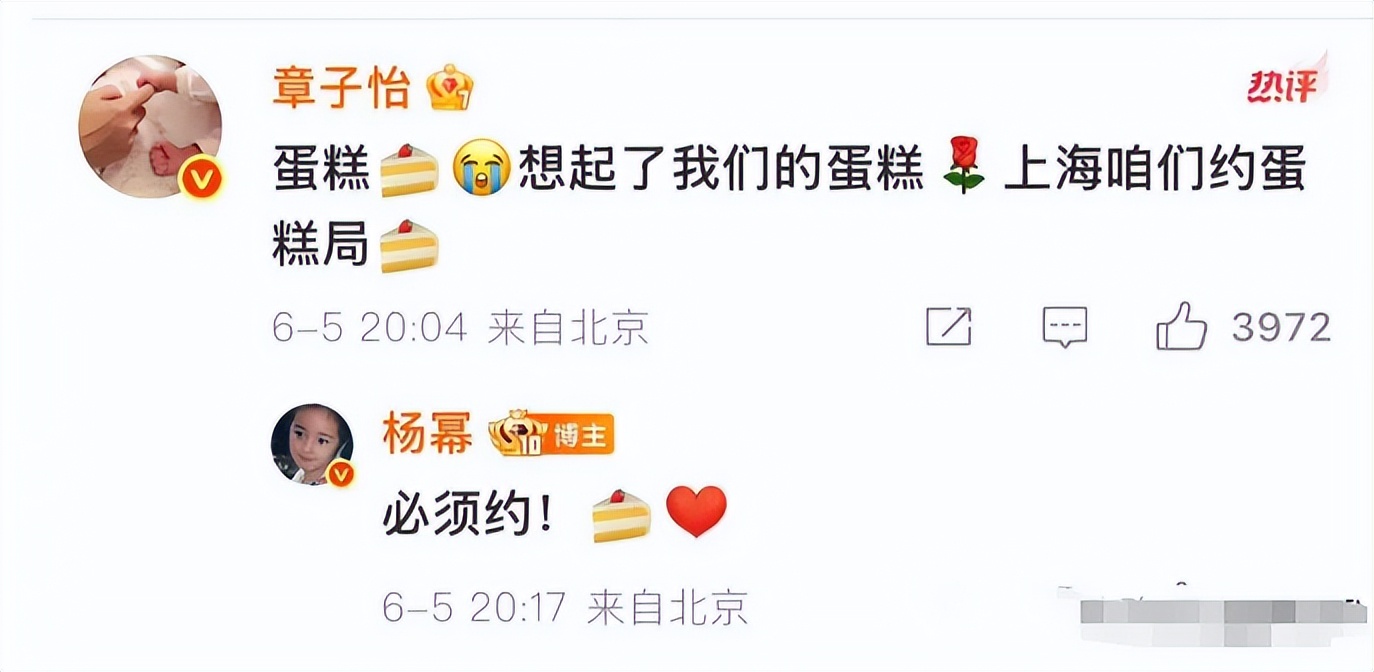Open 杨幂's profile picture
Screen dimensions: 1374x672
312,445
